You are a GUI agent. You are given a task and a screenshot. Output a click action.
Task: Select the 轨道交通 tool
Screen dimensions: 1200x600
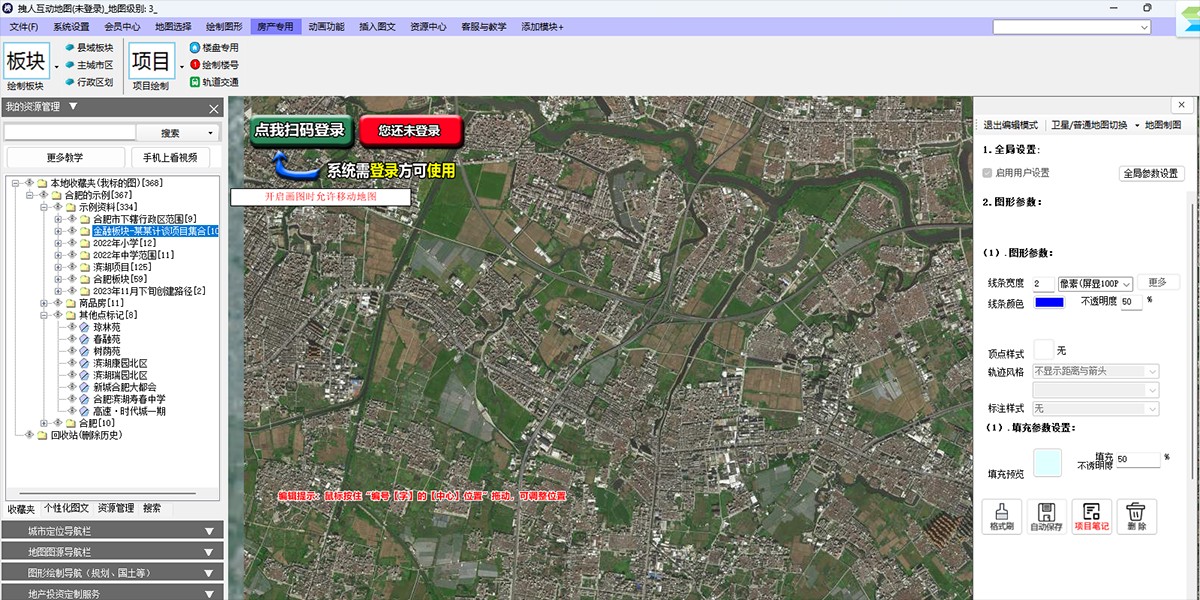[214, 82]
